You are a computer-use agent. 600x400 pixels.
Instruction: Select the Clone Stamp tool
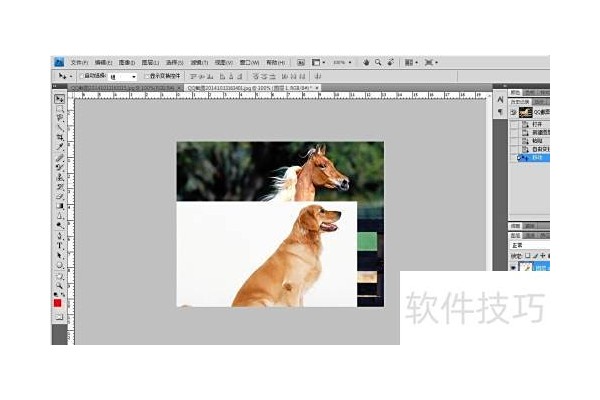point(59,177)
